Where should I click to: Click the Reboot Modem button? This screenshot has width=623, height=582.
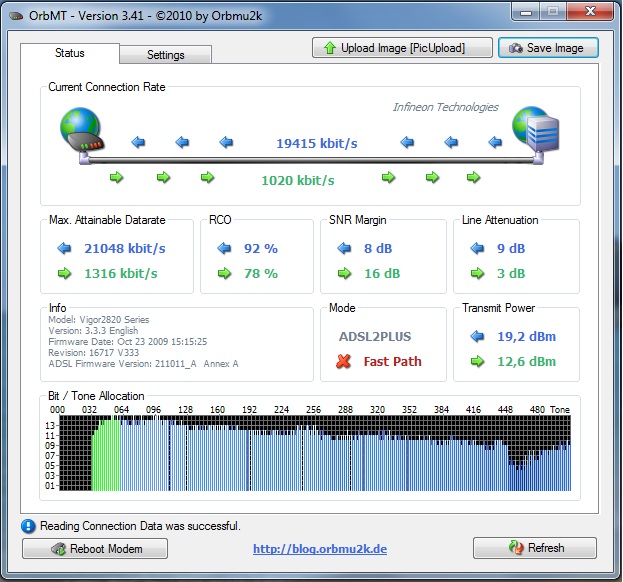point(95,549)
